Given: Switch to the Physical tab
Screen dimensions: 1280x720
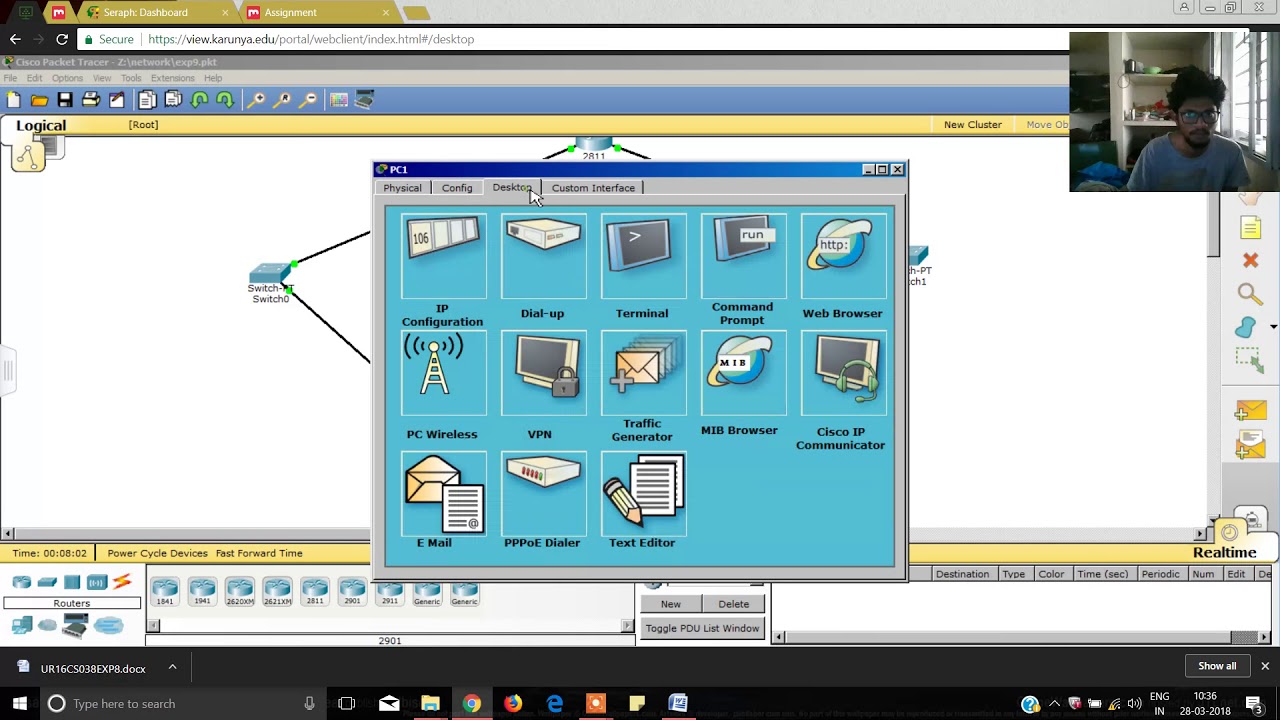Looking at the screenshot, I should click(x=402, y=188).
